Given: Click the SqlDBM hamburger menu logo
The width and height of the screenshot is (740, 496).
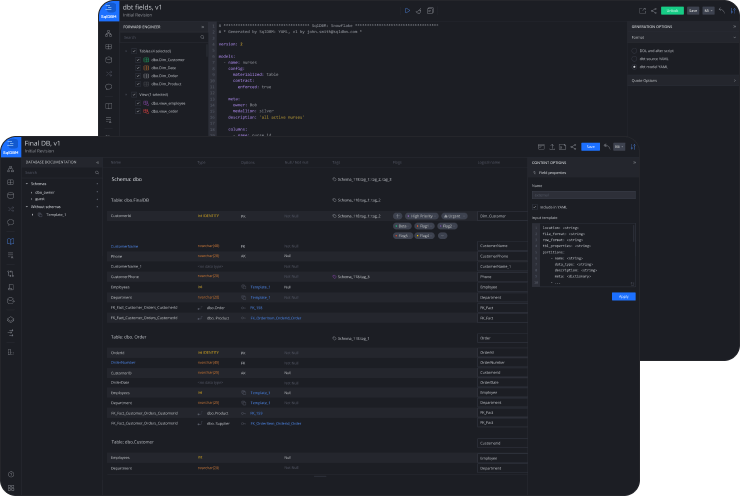Looking at the screenshot, I should (11, 145).
